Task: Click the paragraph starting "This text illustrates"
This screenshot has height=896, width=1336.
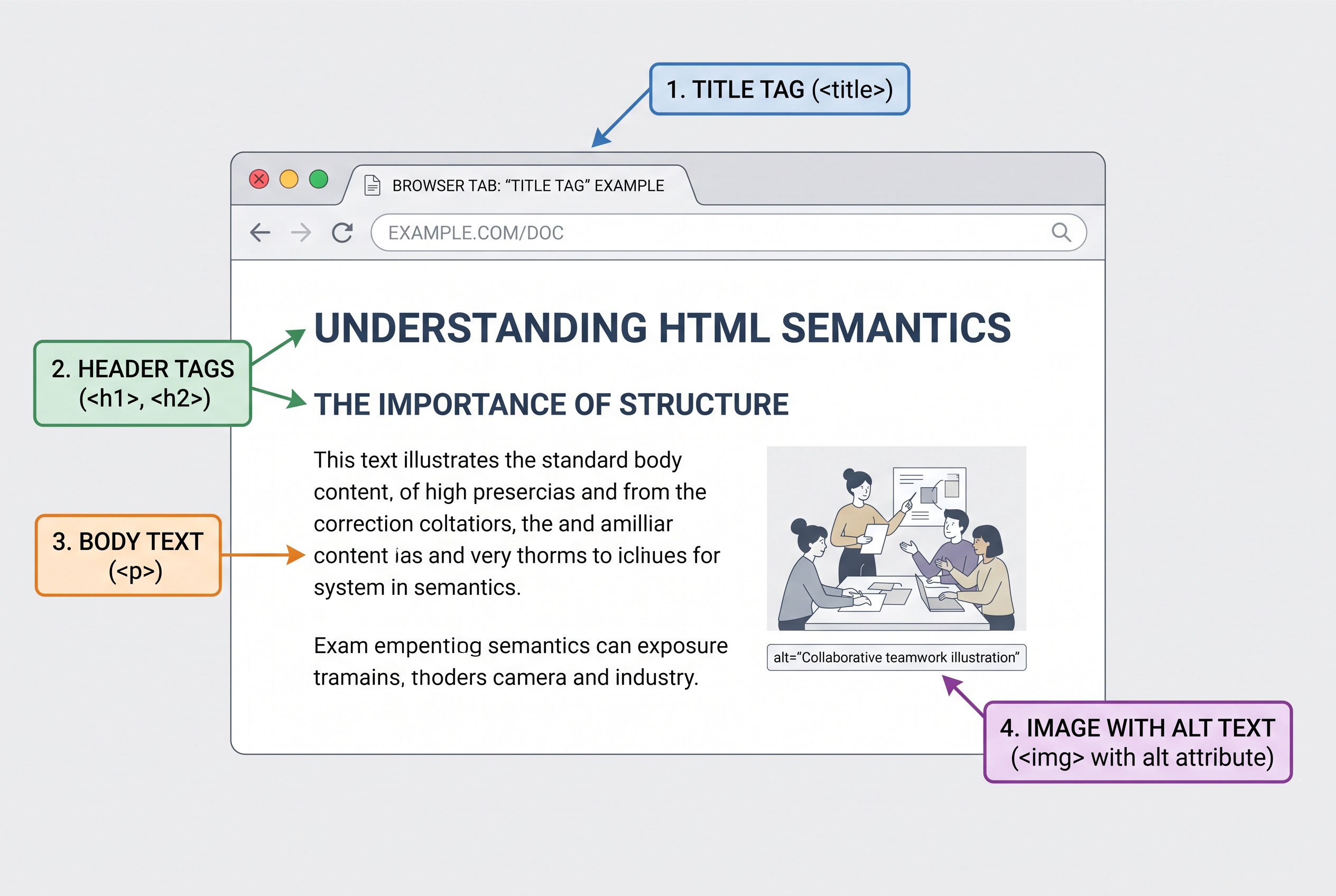Action: click(x=517, y=524)
